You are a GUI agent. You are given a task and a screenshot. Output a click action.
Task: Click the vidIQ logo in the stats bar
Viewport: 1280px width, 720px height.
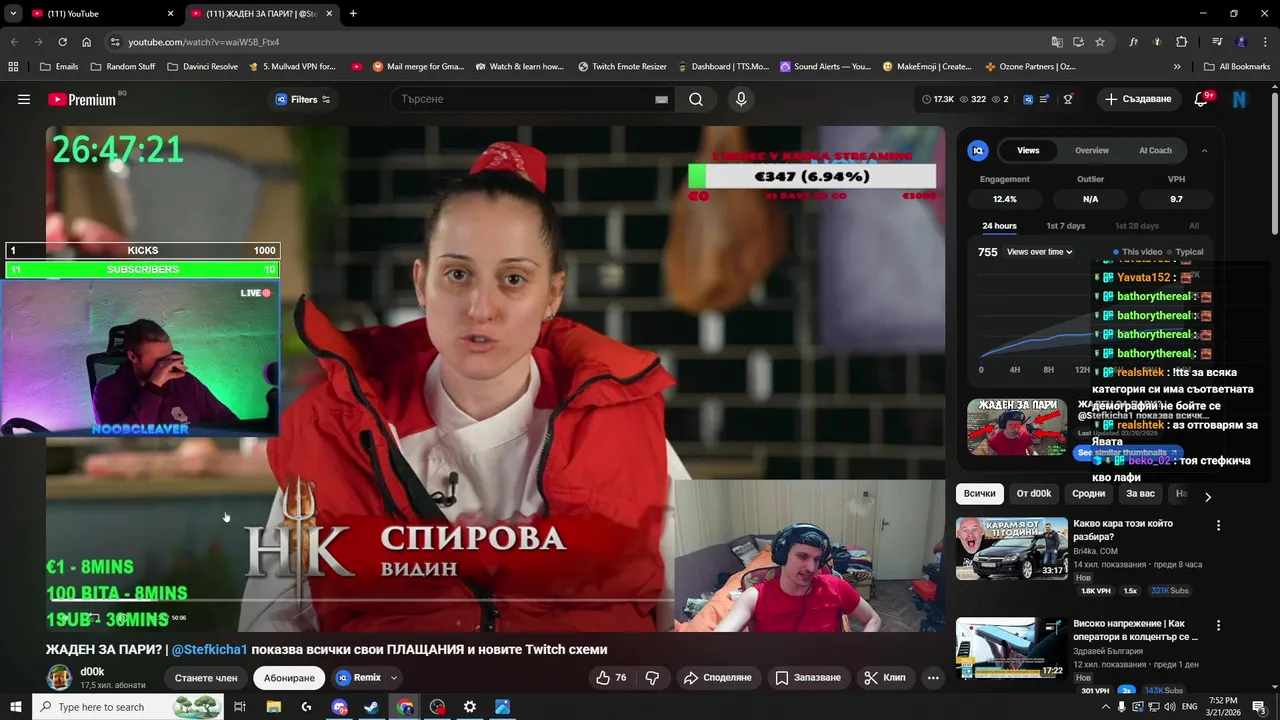point(1027,99)
